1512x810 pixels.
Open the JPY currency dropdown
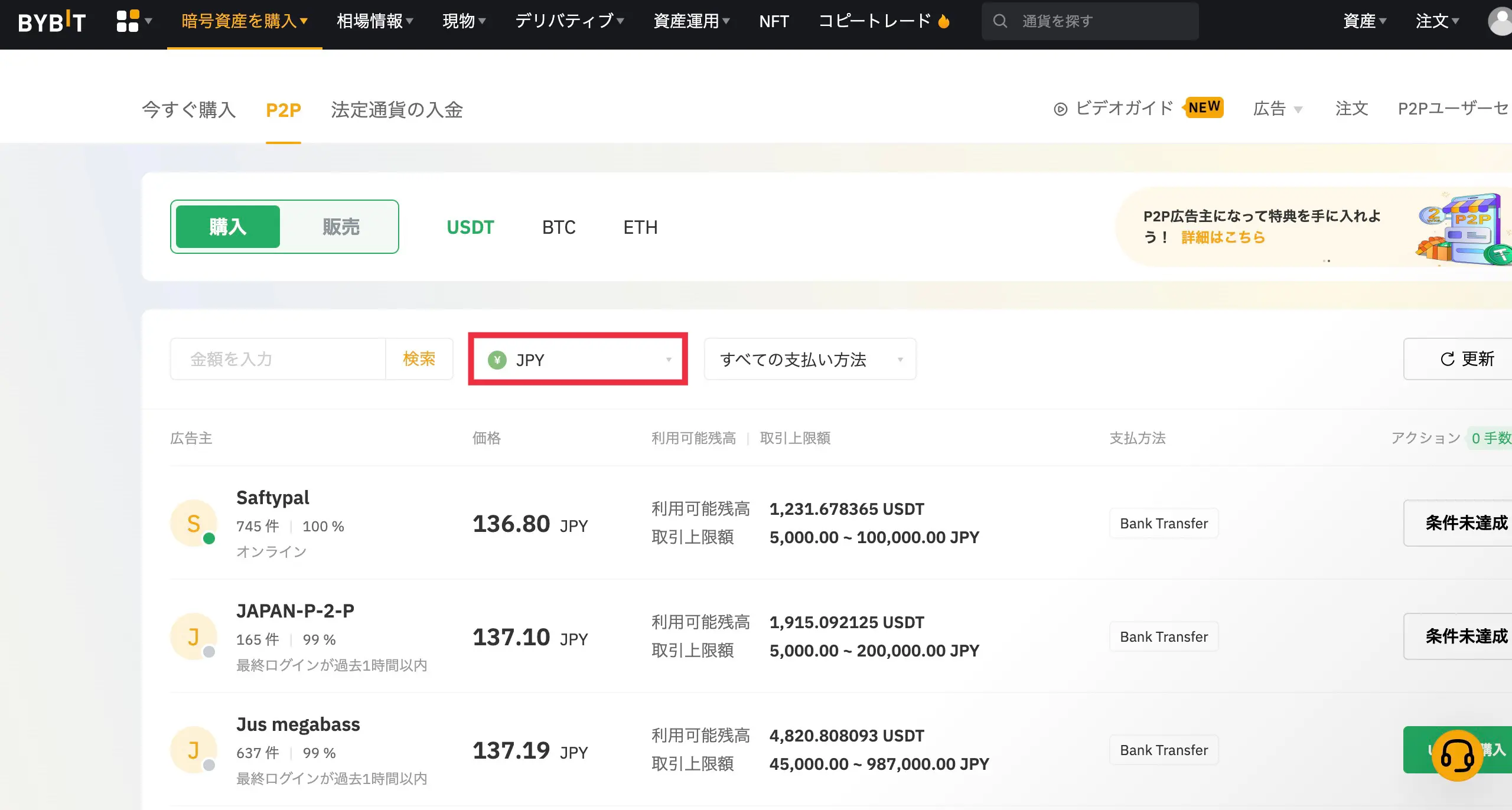578,360
